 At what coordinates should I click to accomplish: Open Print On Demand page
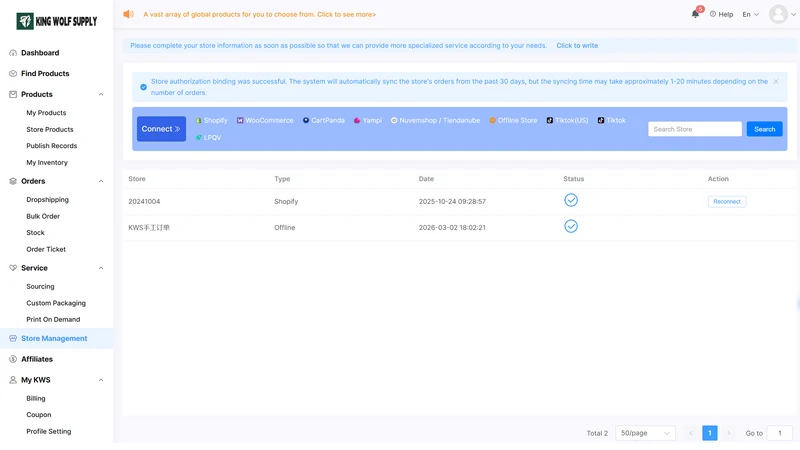pos(53,319)
